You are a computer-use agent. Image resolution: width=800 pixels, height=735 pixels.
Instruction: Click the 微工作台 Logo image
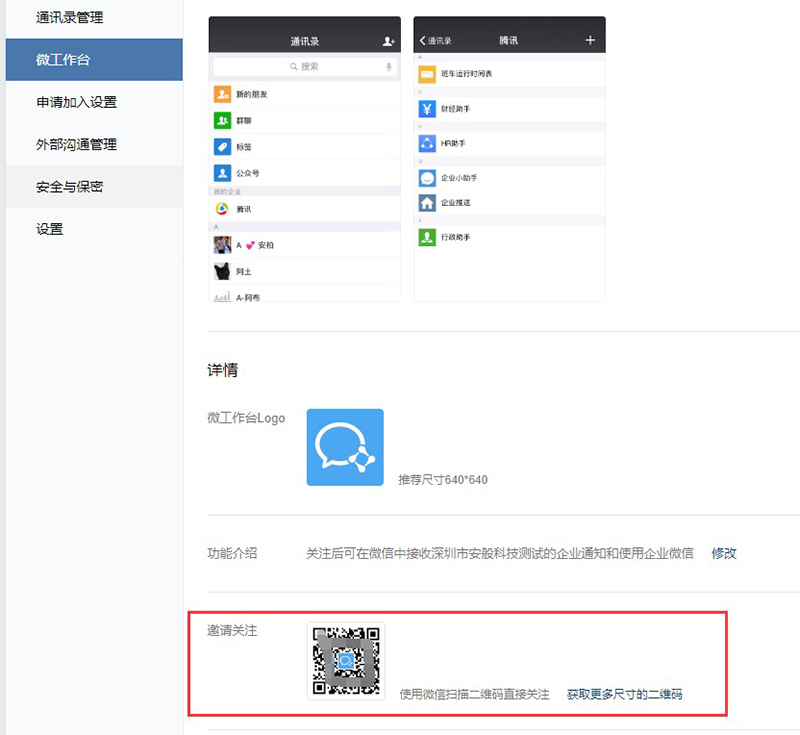(345, 447)
